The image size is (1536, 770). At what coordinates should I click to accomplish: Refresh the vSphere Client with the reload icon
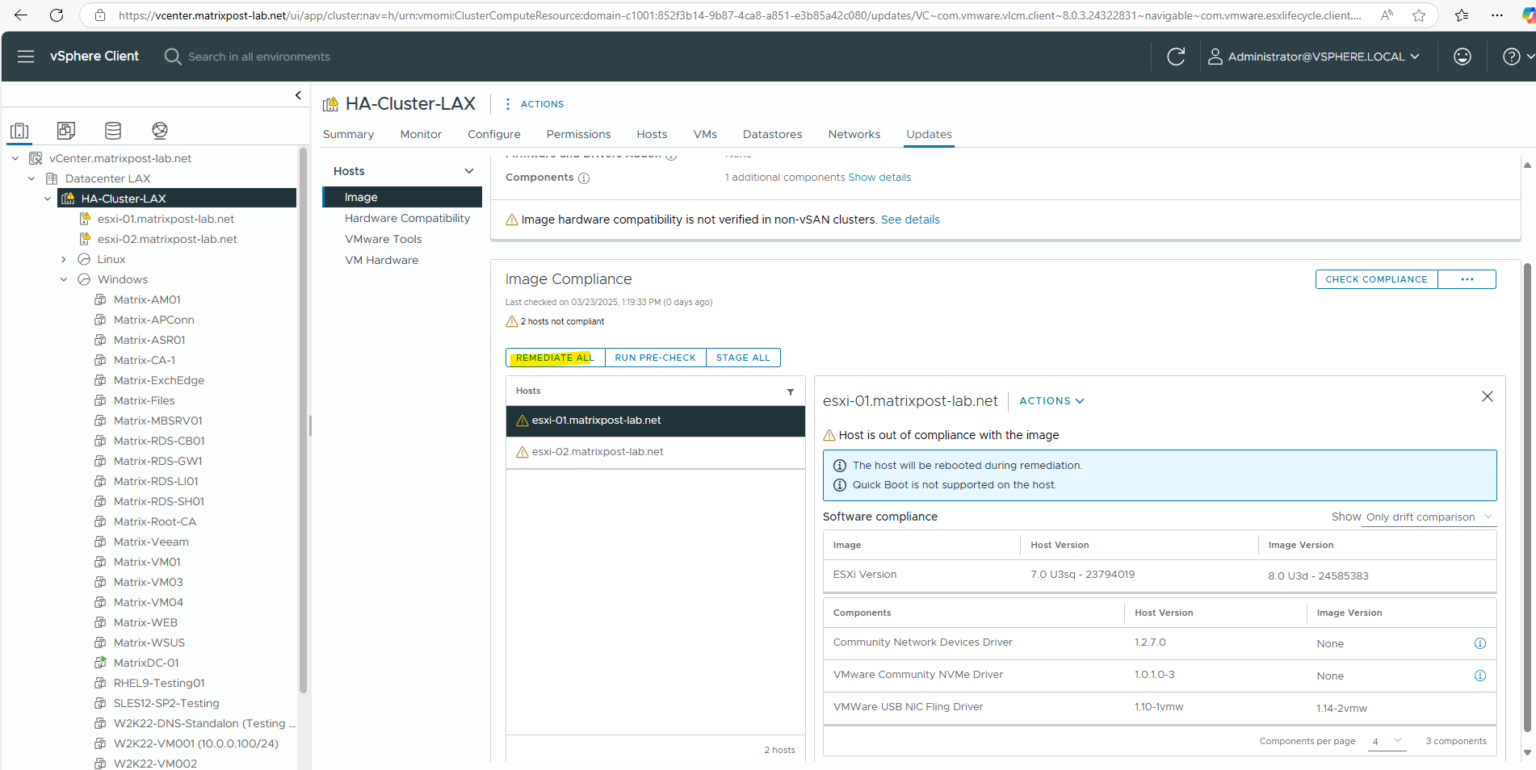point(1175,56)
